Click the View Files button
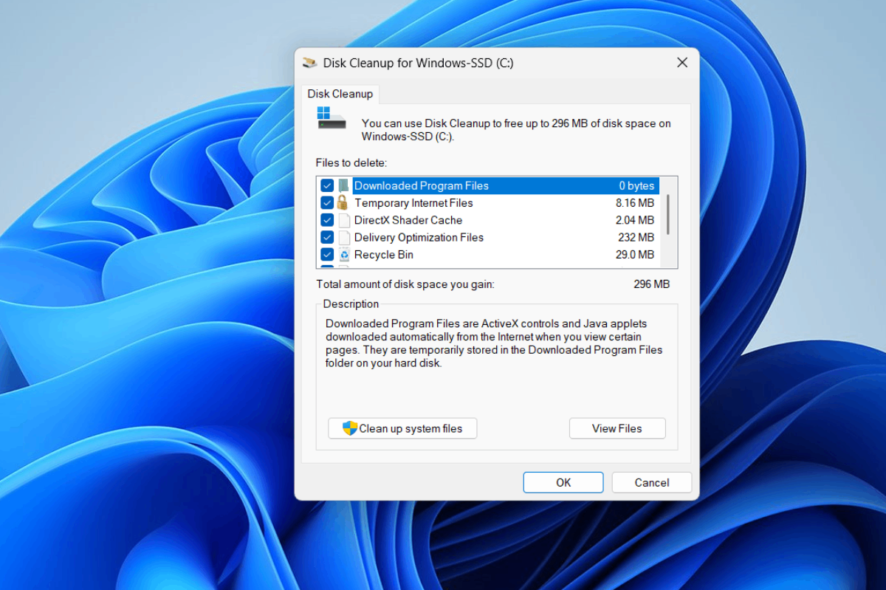 (617, 428)
